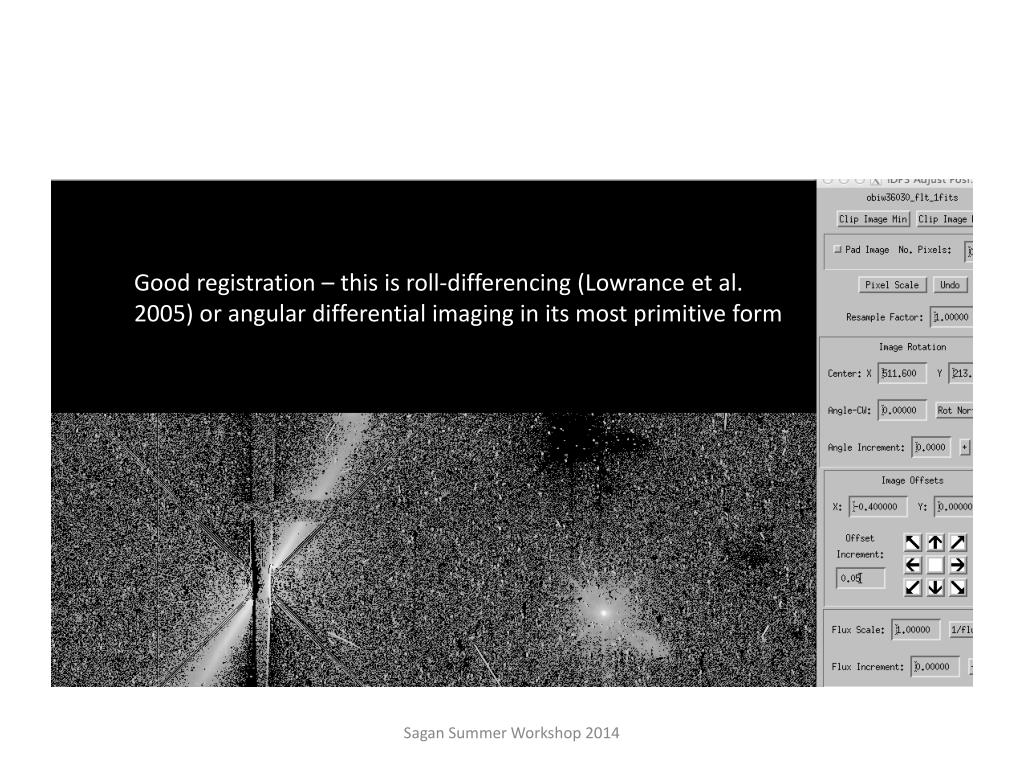Shift image with the right arrow
Viewport: 1024px width, 768px height.
point(957,565)
